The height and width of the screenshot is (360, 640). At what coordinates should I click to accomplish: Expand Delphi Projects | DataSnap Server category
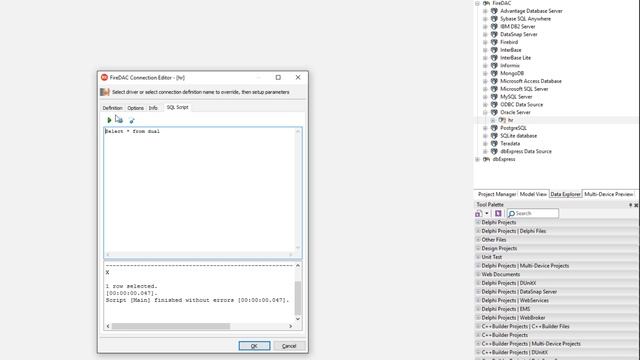coord(478,292)
